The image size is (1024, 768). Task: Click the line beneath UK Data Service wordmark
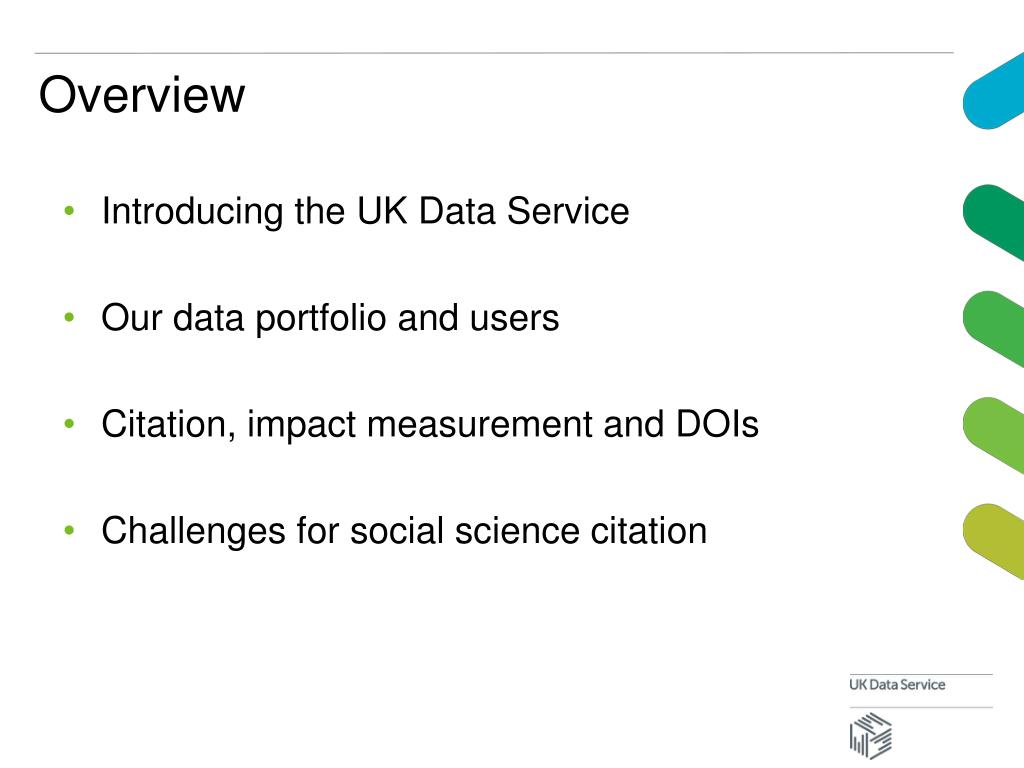tap(921, 707)
